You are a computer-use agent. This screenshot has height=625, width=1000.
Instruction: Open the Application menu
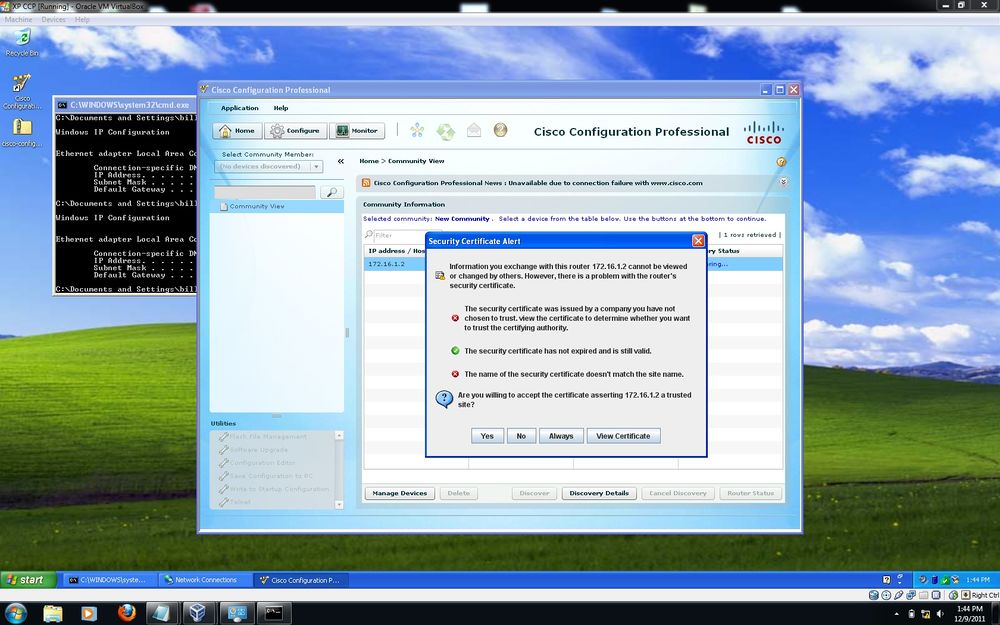pyautogui.click(x=239, y=108)
